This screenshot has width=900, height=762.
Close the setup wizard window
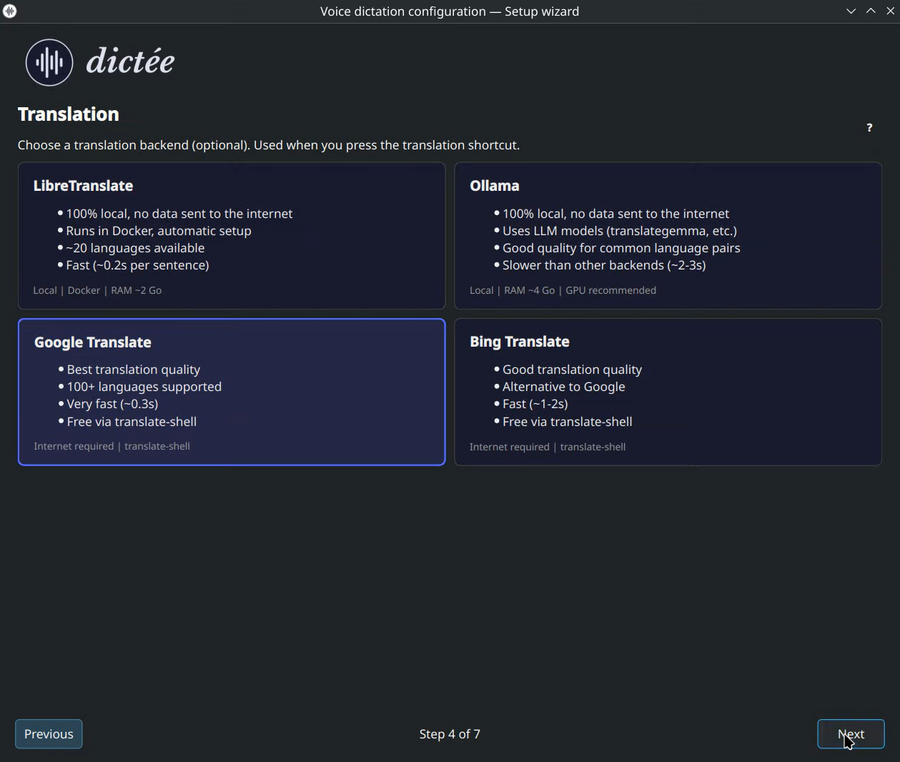[x=890, y=11]
